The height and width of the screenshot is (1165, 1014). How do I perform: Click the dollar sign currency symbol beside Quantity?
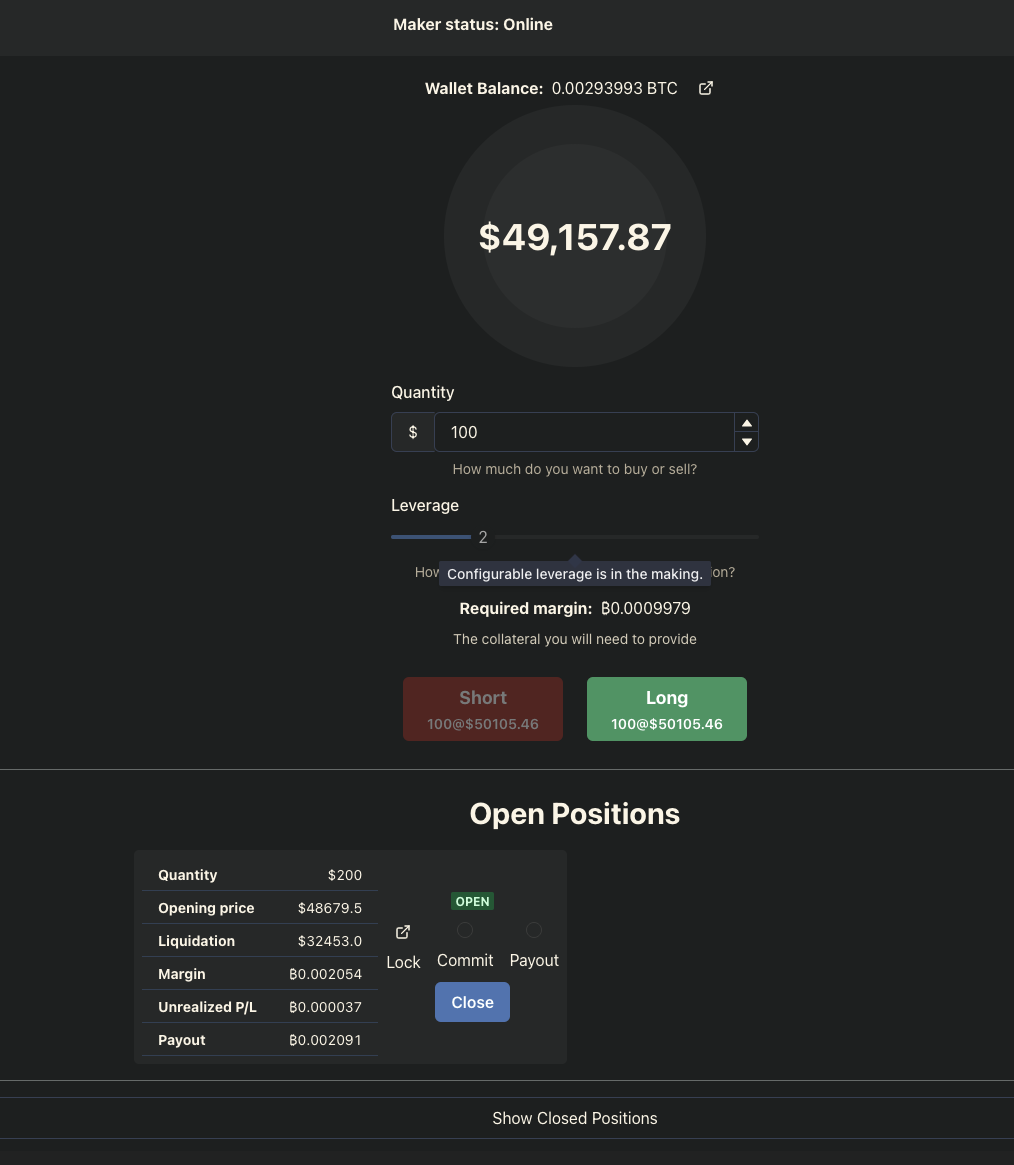pos(412,432)
